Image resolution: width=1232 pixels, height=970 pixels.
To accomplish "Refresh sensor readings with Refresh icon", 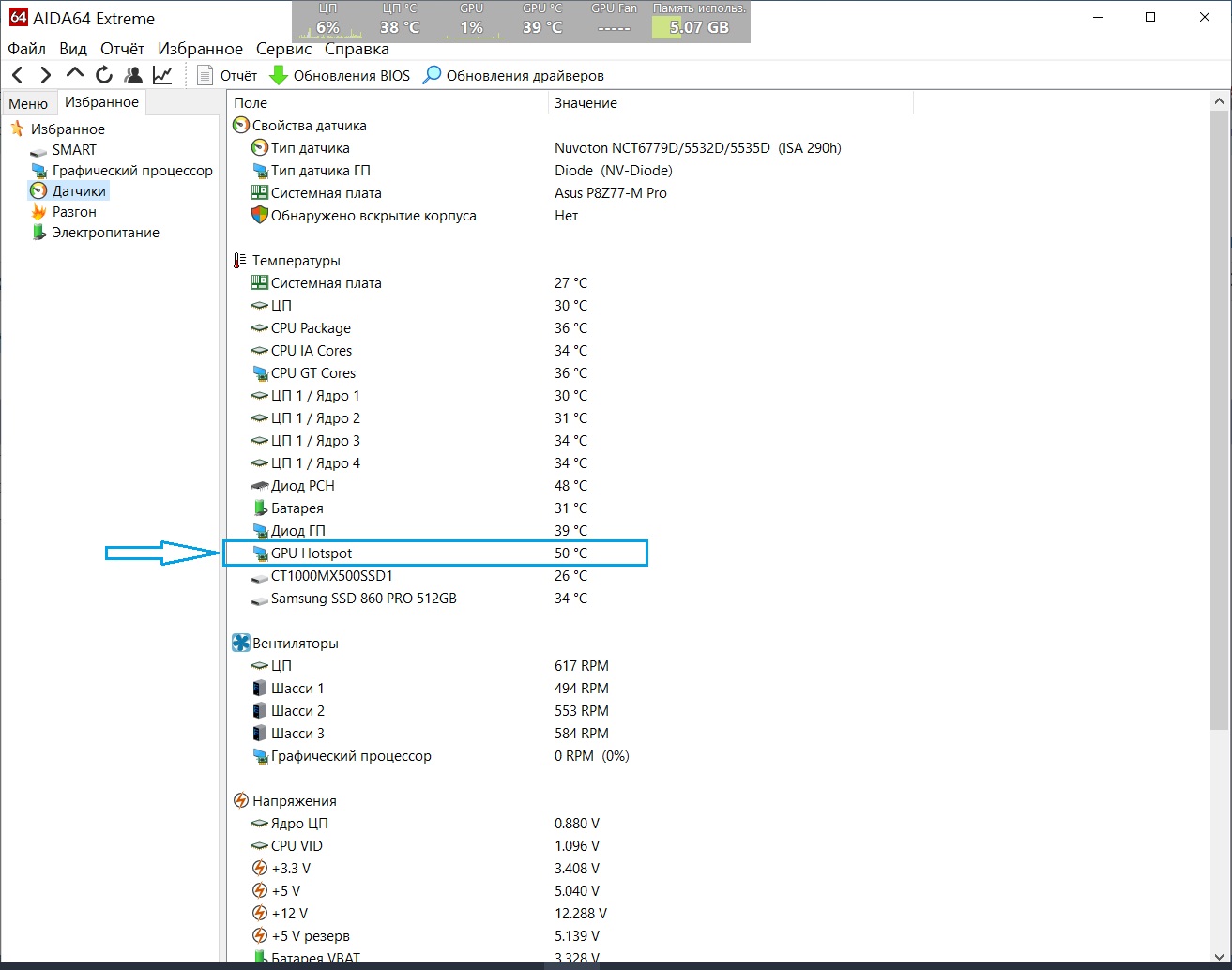I will point(104,75).
